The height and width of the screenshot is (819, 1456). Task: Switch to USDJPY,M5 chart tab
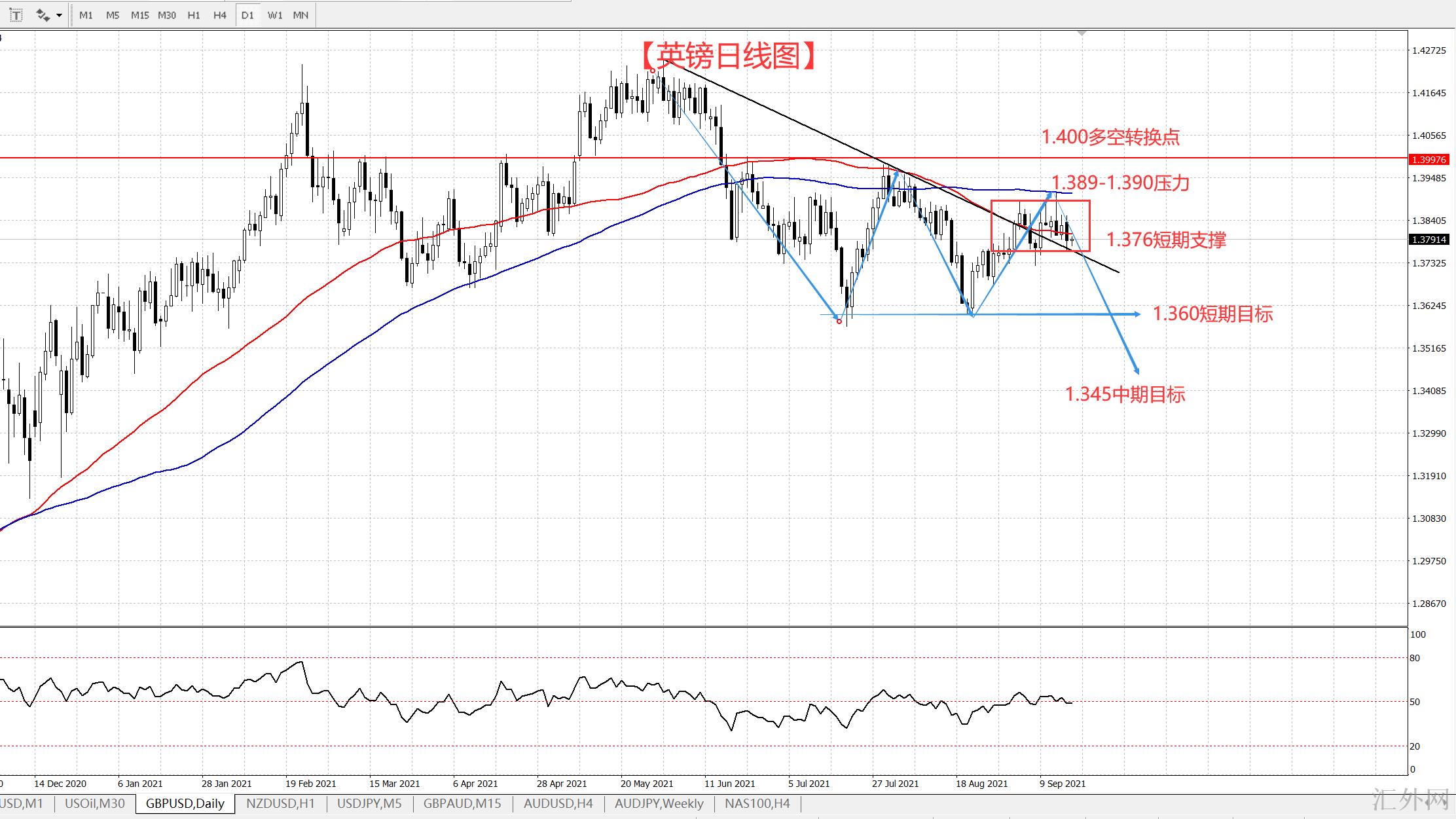369,803
